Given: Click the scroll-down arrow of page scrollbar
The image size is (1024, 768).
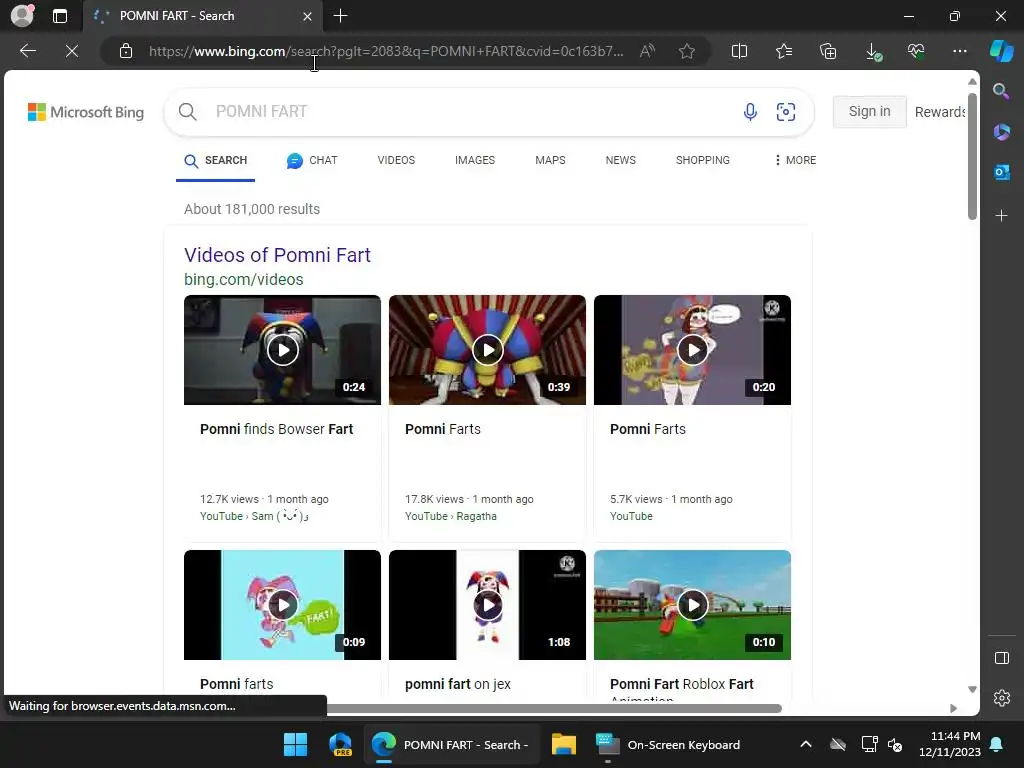Looking at the screenshot, I should pyautogui.click(x=972, y=690).
